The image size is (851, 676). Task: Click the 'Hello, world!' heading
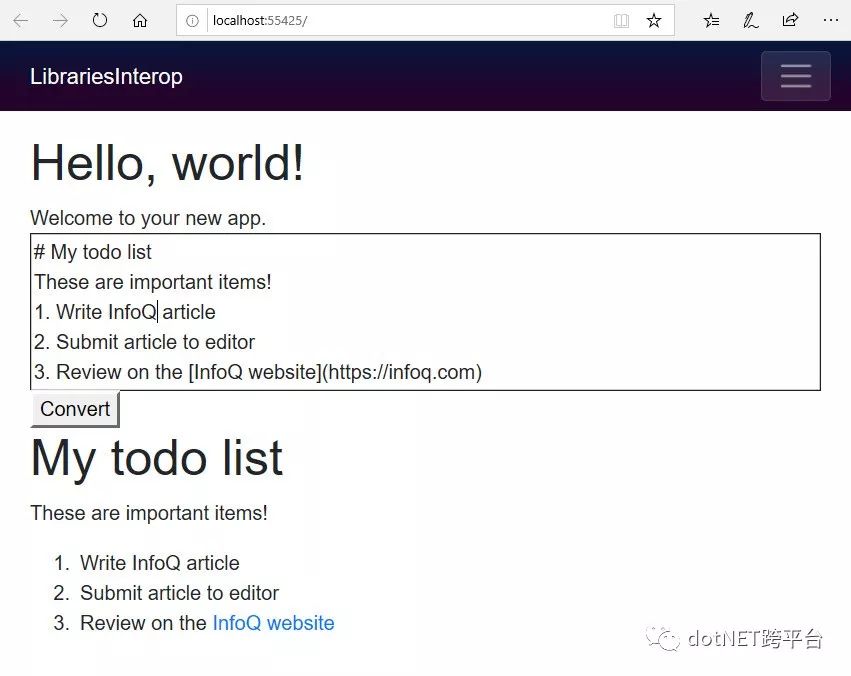pyautogui.click(x=167, y=163)
